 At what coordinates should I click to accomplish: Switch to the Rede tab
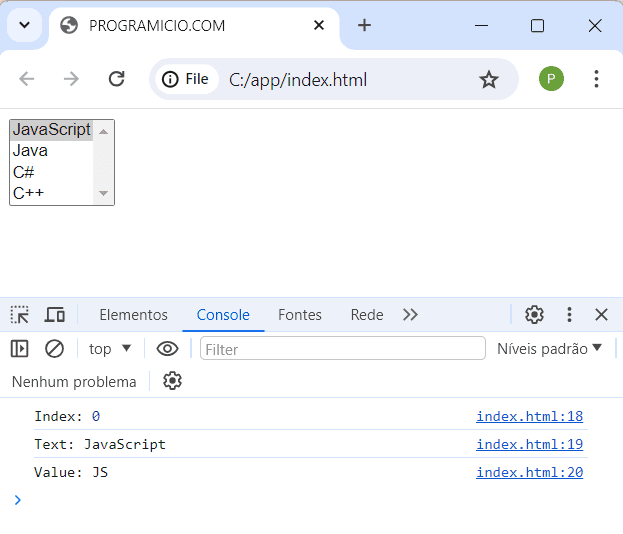pyautogui.click(x=367, y=315)
